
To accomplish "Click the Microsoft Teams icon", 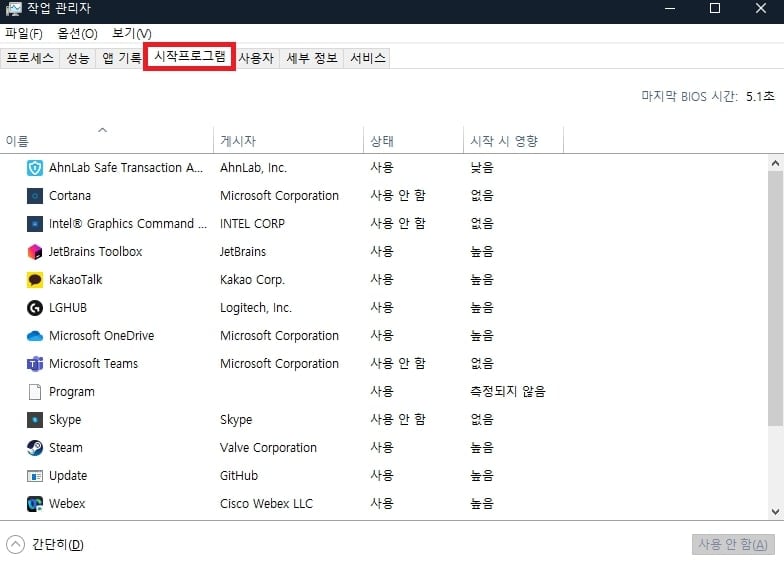I will pyautogui.click(x=34, y=364).
